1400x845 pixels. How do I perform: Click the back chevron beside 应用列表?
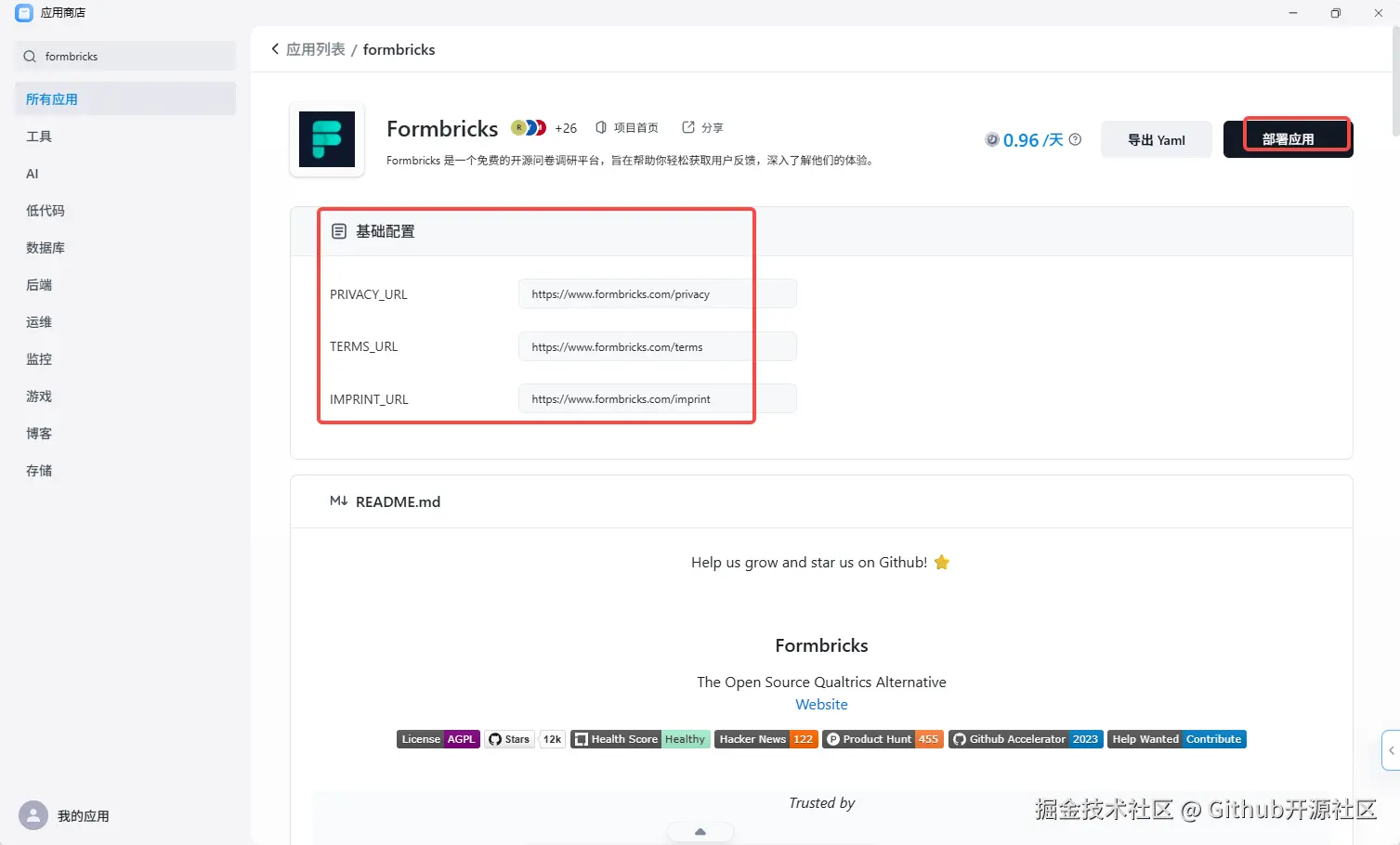coord(275,49)
